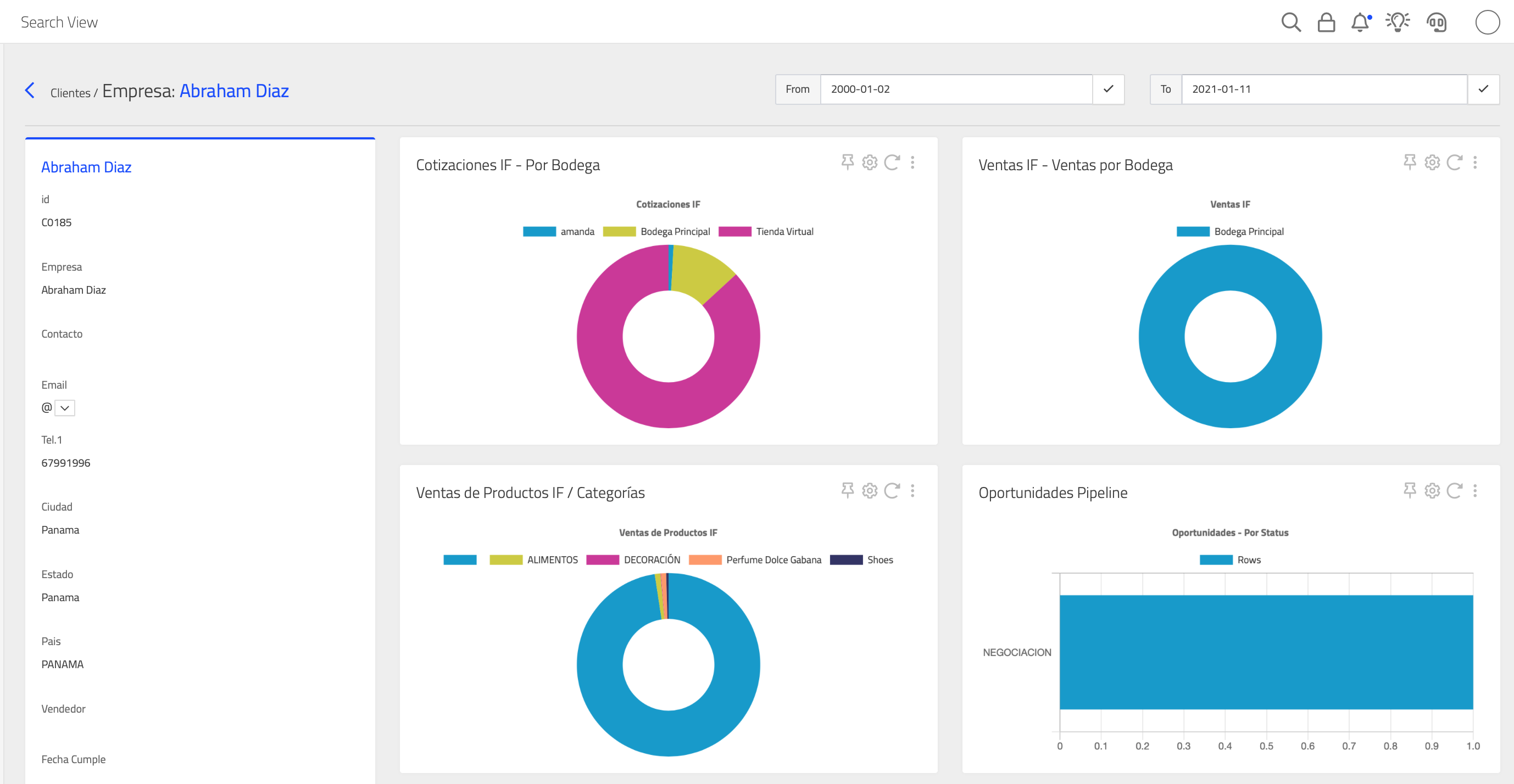This screenshot has height=784, width=1514.
Task: Expand the Email dropdown arrow
Action: tap(65, 407)
